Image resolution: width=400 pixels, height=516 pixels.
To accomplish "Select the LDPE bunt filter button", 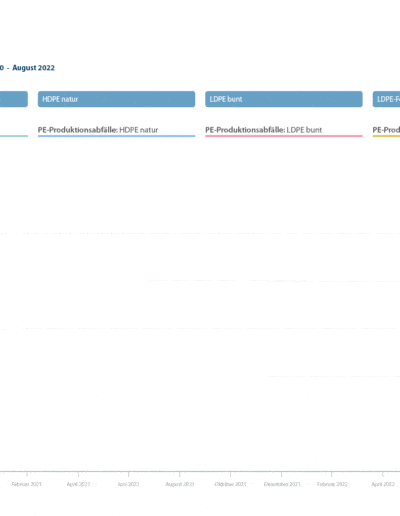I will point(284,99).
